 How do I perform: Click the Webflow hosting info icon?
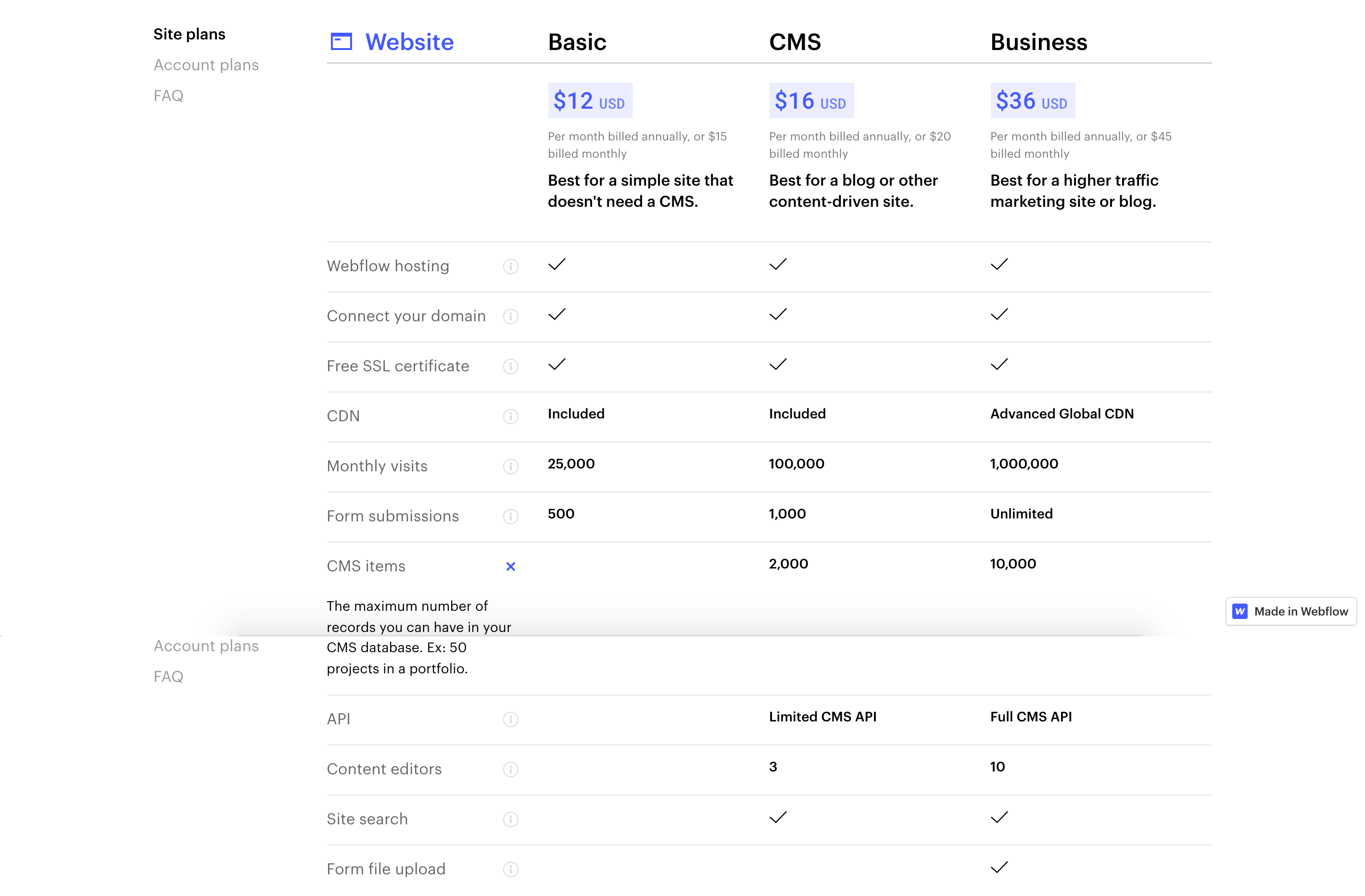point(510,267)
